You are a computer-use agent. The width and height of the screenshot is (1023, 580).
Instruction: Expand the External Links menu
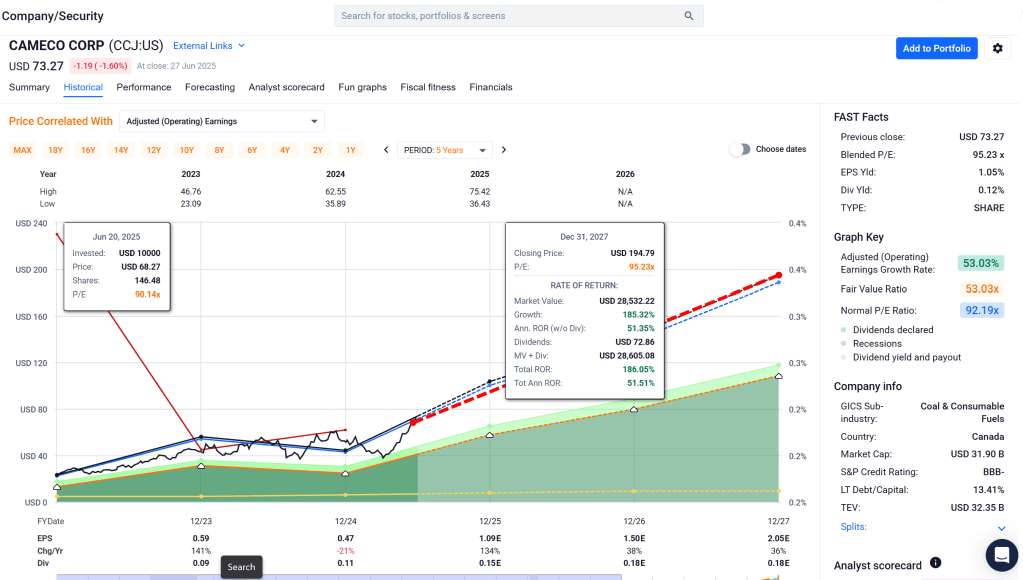pos(209,46)
